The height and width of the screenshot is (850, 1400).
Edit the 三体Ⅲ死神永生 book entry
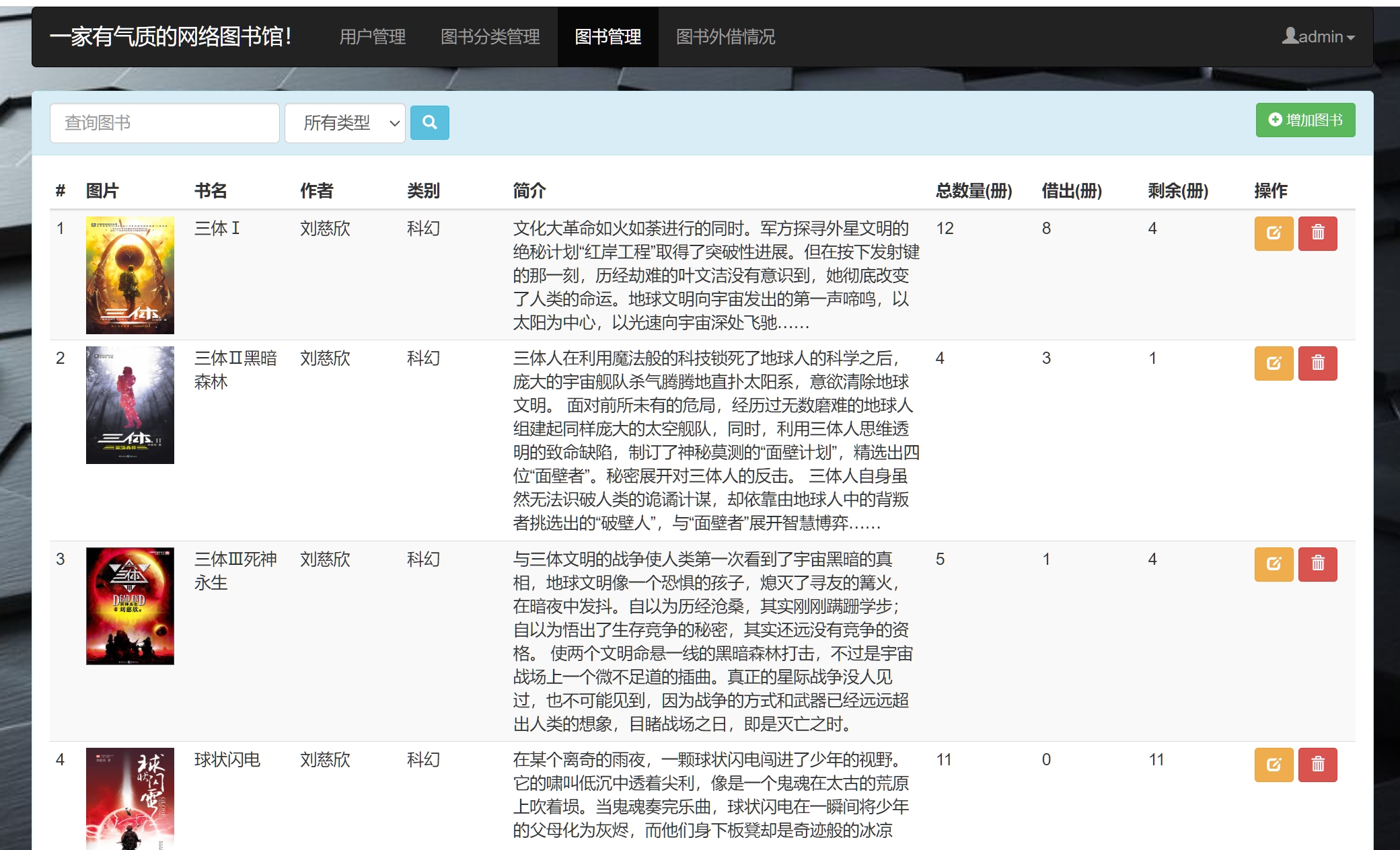pyautogui.click(x=1273, y=564)
